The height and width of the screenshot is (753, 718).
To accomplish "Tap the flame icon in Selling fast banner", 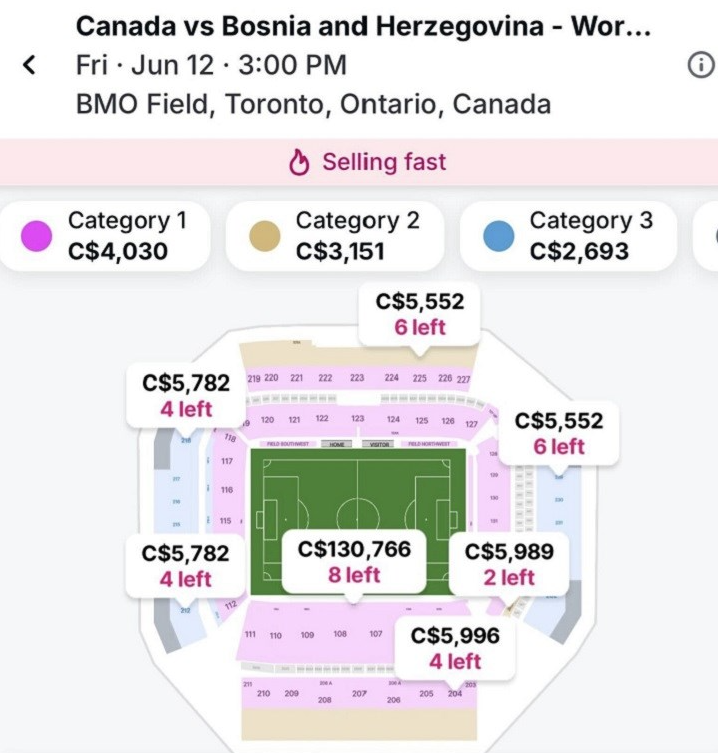I will 300,163.
